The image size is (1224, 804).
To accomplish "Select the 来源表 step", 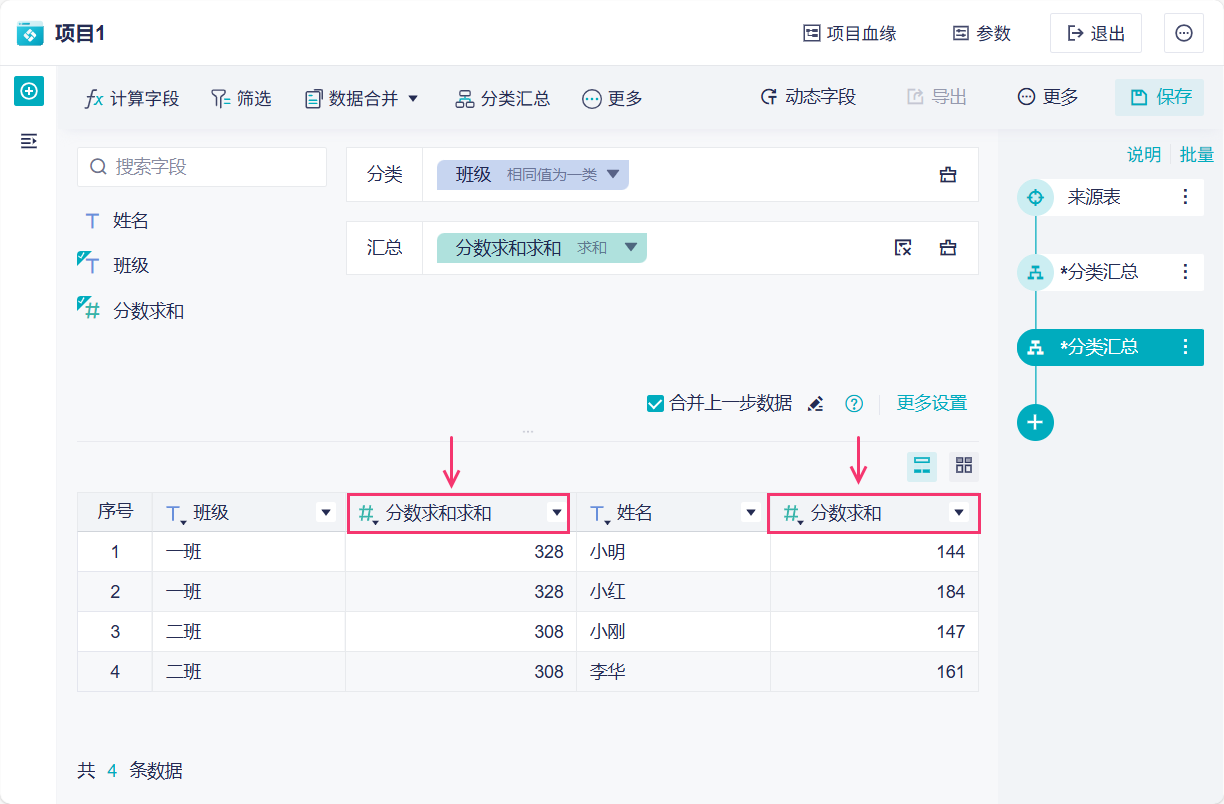I will [1094, 197].
